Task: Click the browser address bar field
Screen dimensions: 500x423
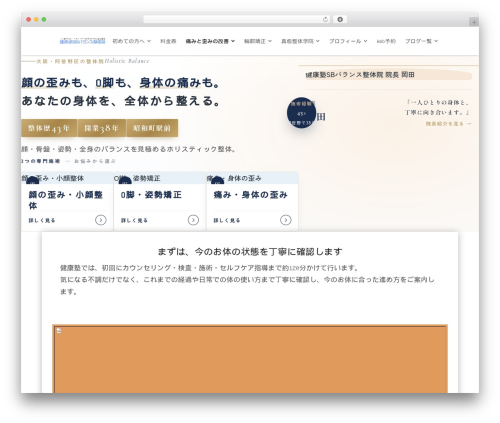Action: point(236,19)
